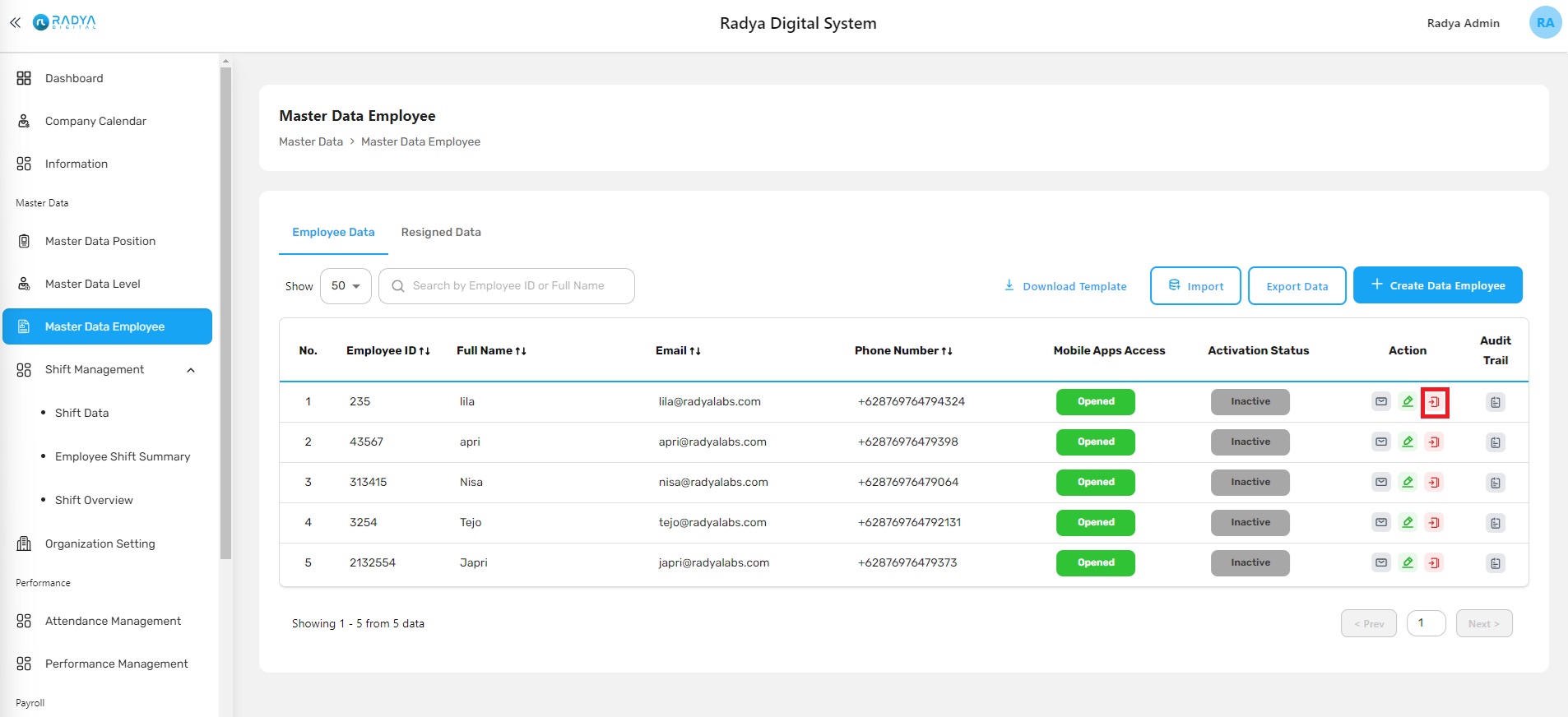Click the resign icon for employee Japri

coord(1434,563)
